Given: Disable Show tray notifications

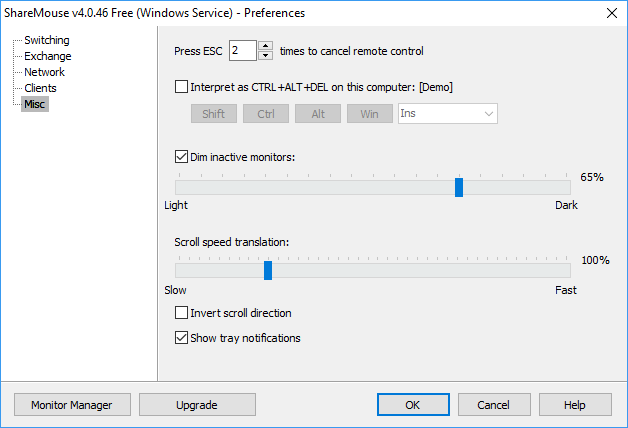Looking at the screenshot, I should 181,338.
